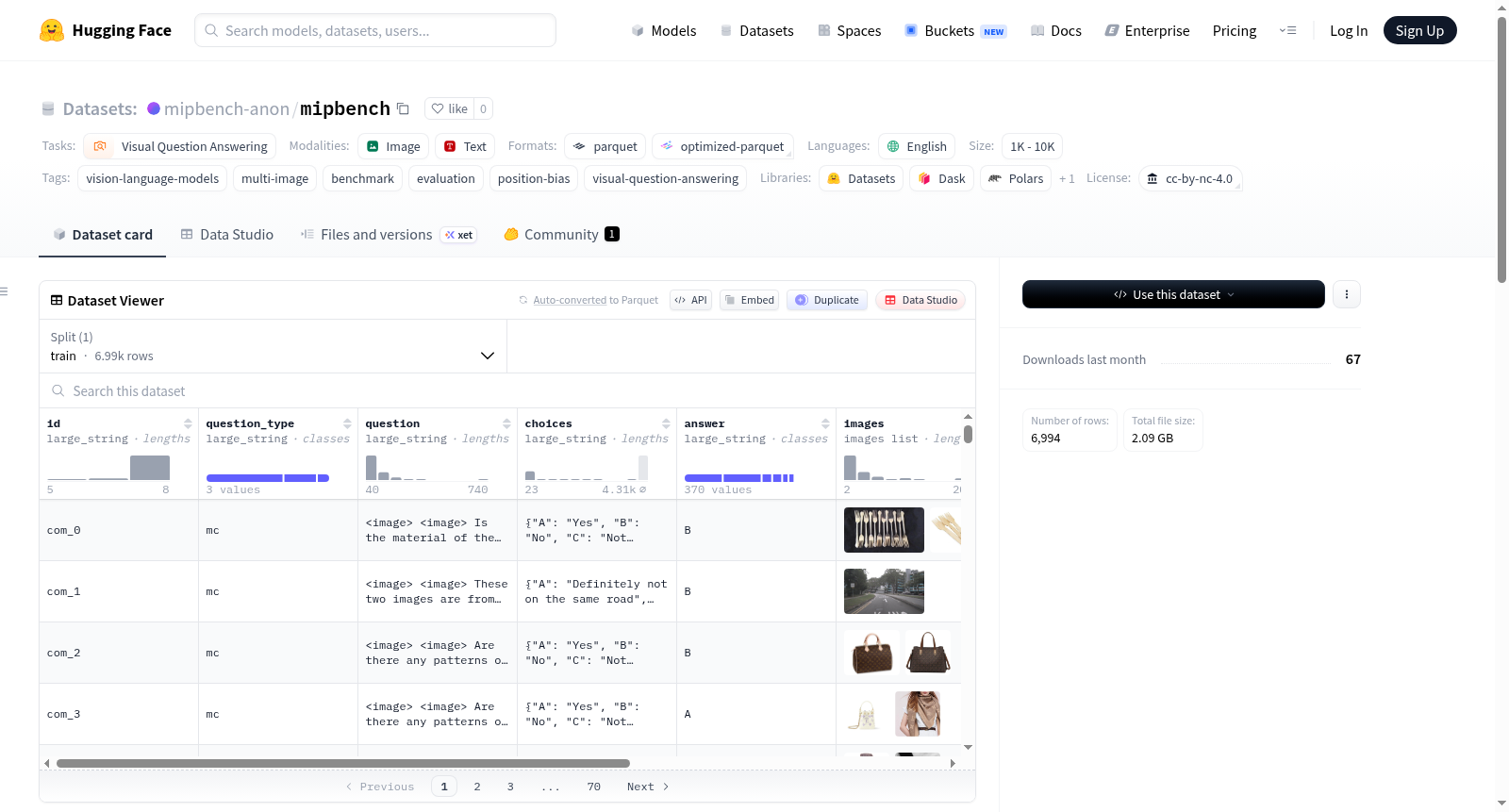This screenshot has height=812, width=1509.
Task: Show the +1 additional libraries
Action: point(1067,178)
